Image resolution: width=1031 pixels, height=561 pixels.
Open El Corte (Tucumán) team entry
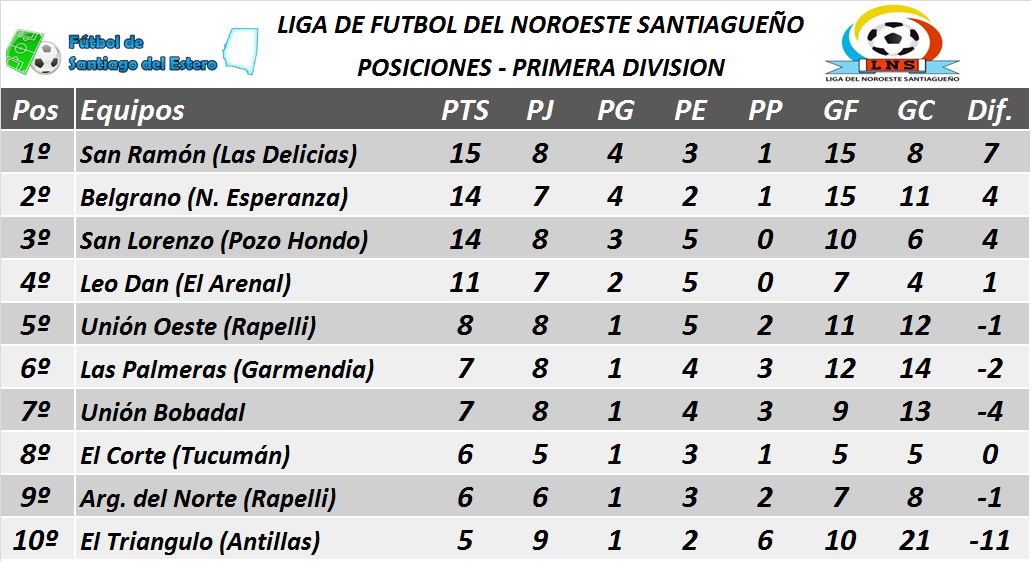[x=185, y=456]
